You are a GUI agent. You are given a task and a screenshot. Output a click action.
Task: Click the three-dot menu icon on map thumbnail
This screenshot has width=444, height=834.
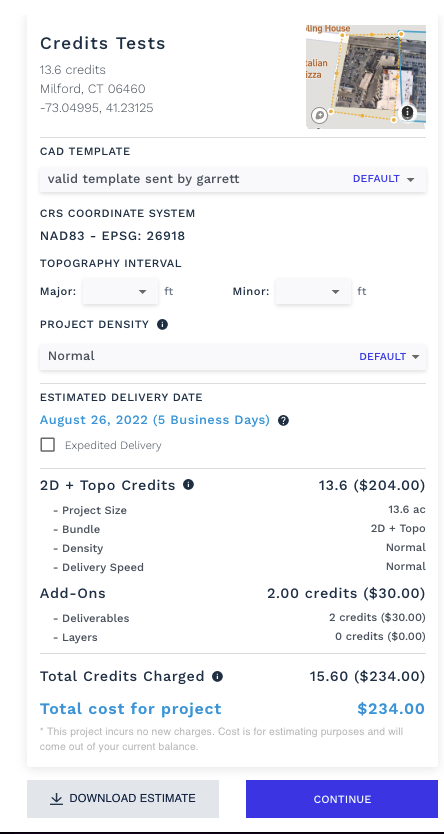coord(407,112)
